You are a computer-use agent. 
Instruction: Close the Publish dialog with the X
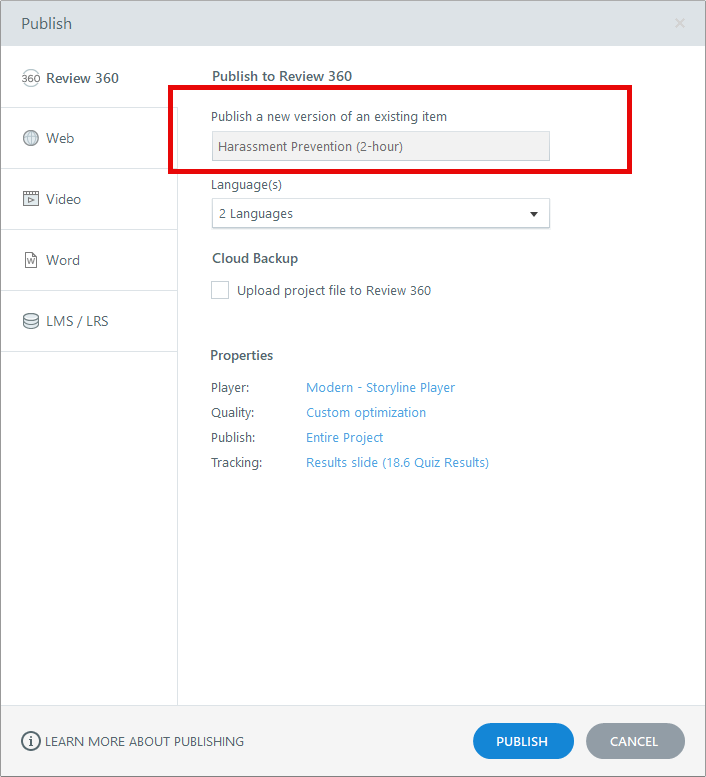coord(680,23)
